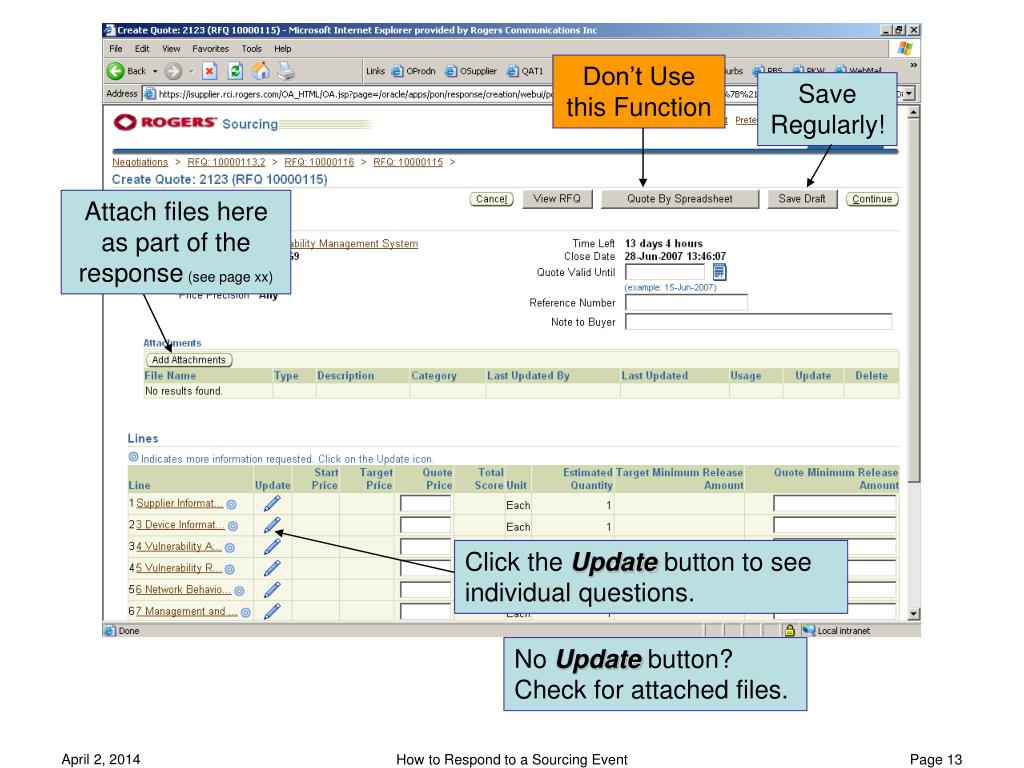Click the pencil Update icon for Network Behavio line

click(x=272, y=590)
